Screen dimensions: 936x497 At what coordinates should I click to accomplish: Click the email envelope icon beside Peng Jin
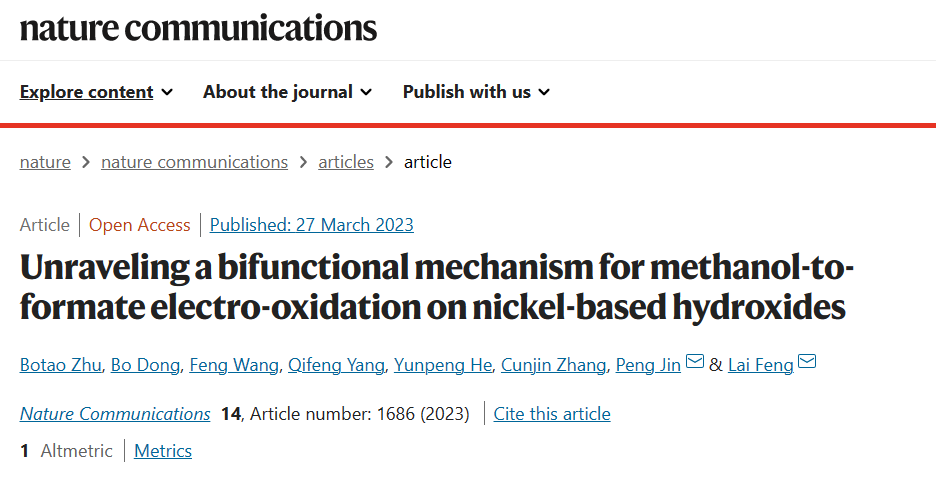pyautogui.click(x=695, y=361)
